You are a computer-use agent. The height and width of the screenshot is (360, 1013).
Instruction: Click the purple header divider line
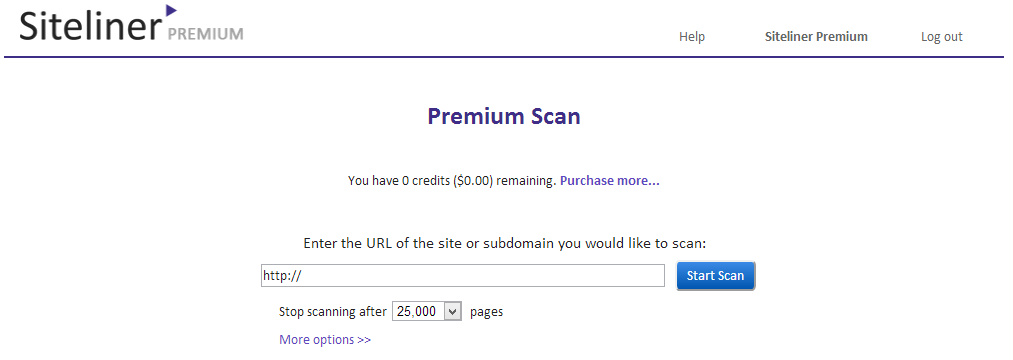(x=504, y=57)
